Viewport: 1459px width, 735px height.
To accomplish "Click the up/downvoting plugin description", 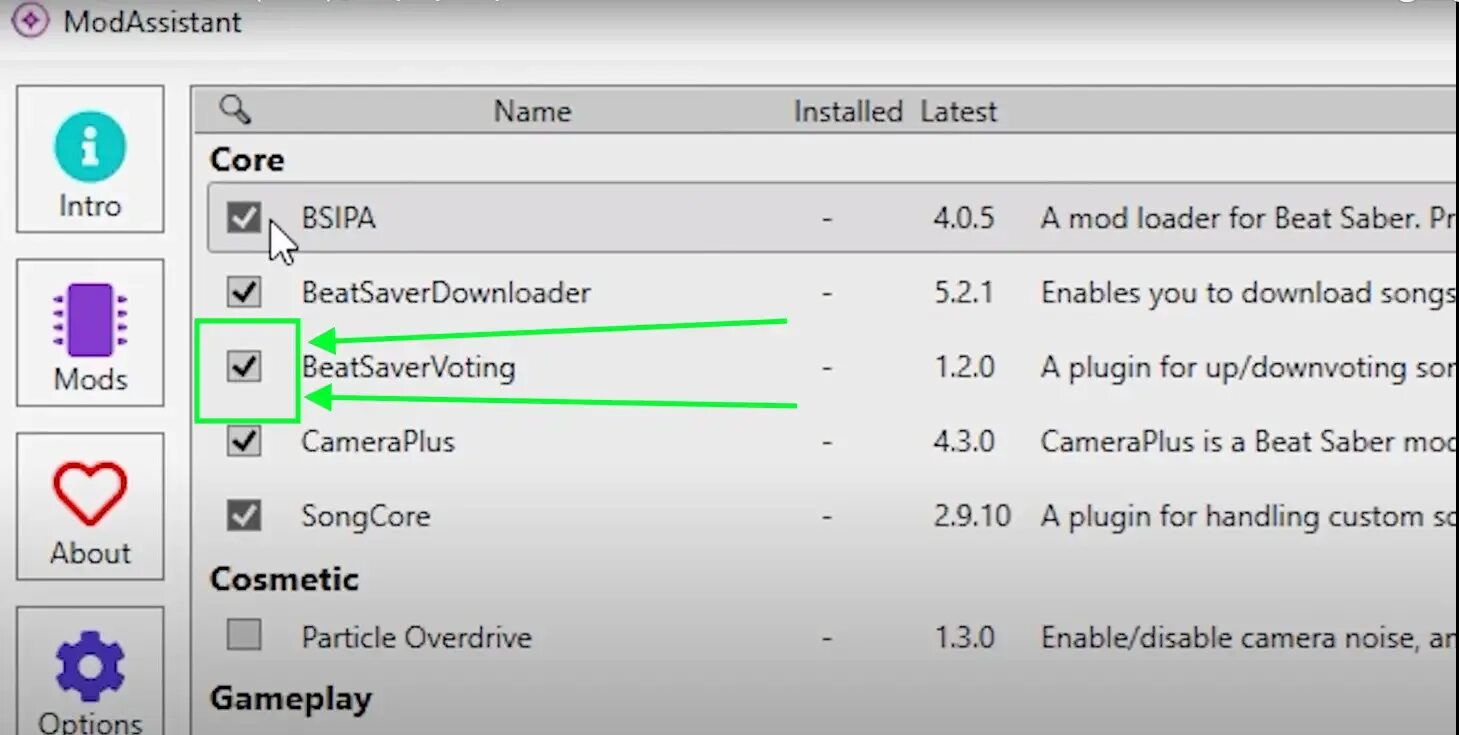I will pyautogui.click(x=1248, y=367).
